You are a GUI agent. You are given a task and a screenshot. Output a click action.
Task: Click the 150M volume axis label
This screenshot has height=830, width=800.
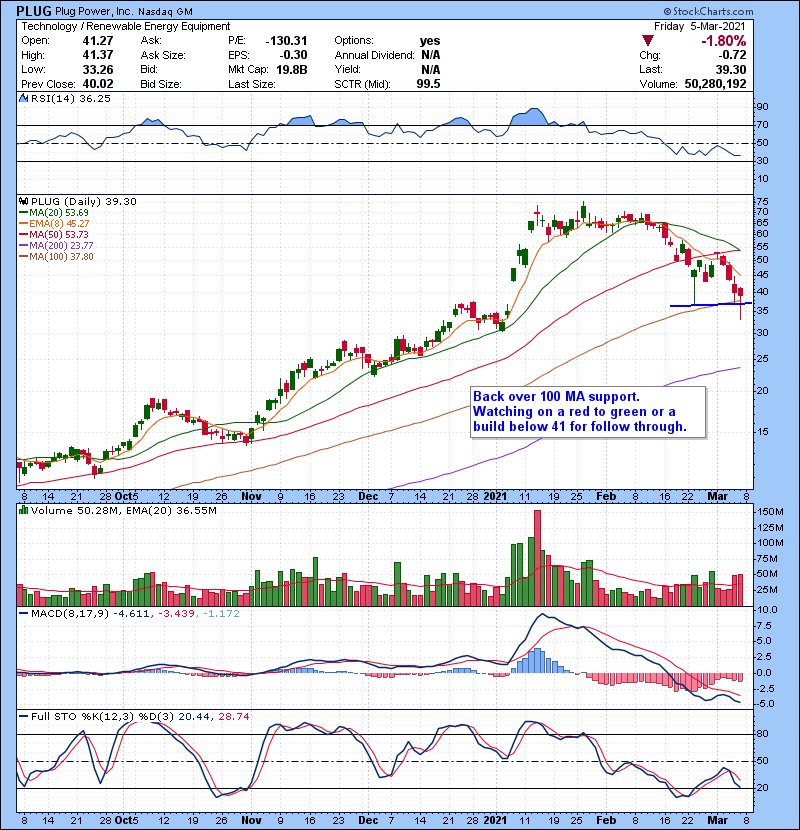(x=770, y=512)
